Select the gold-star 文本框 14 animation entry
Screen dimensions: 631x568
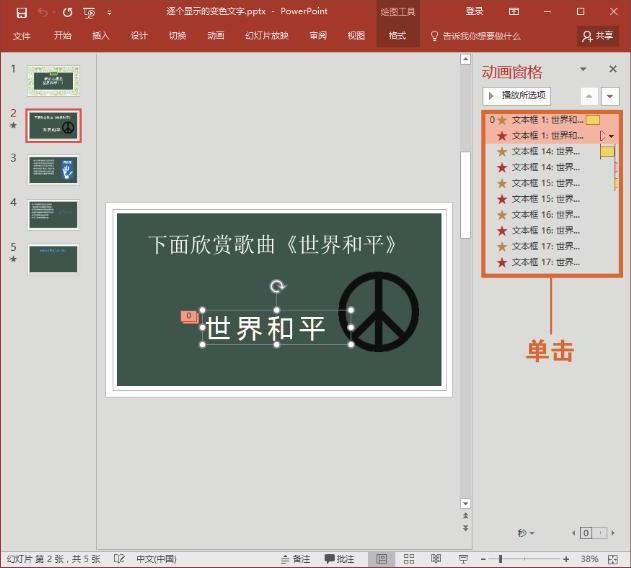(551, 151)
